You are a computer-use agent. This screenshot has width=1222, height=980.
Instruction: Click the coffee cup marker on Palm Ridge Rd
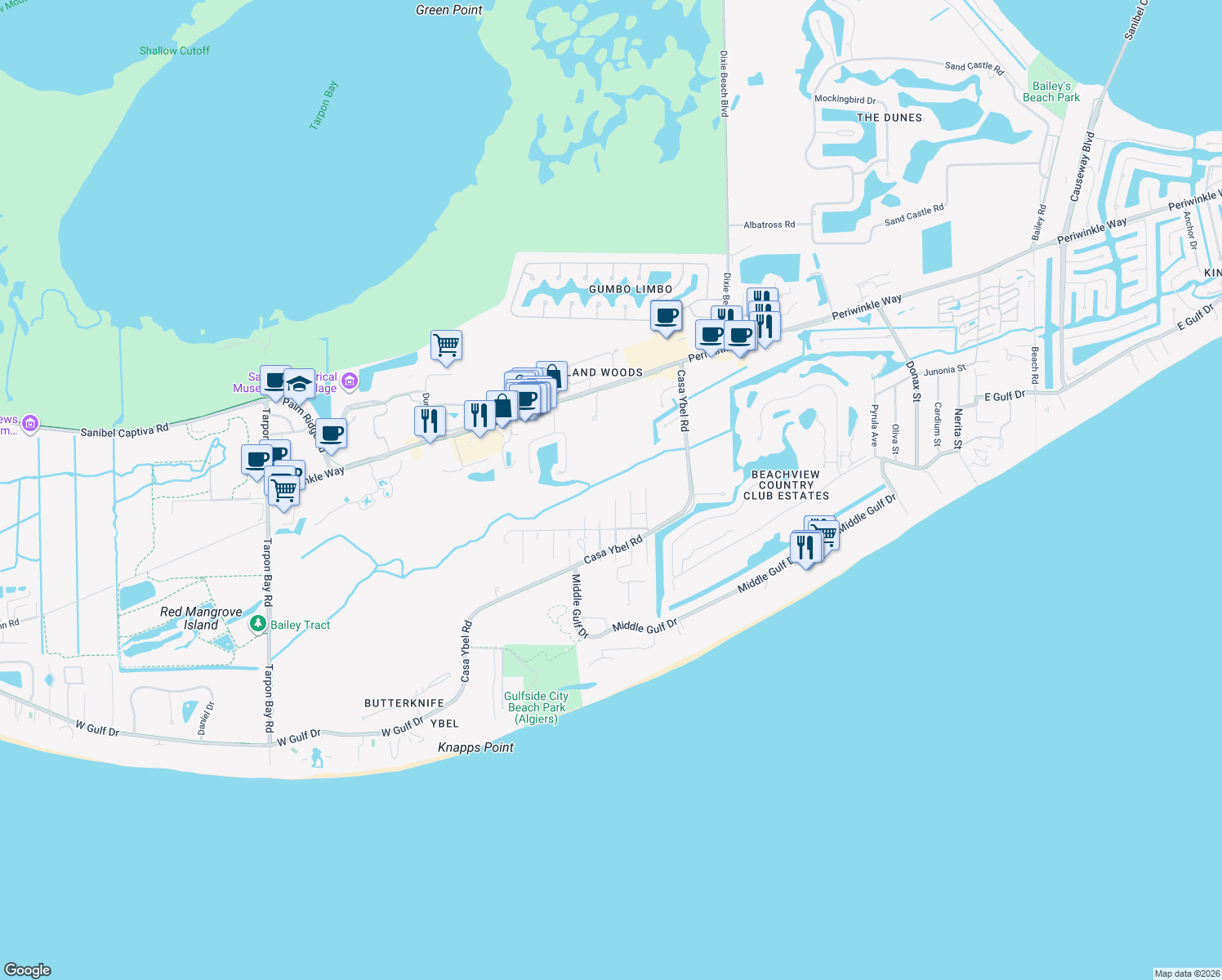[x=330, y=433]
